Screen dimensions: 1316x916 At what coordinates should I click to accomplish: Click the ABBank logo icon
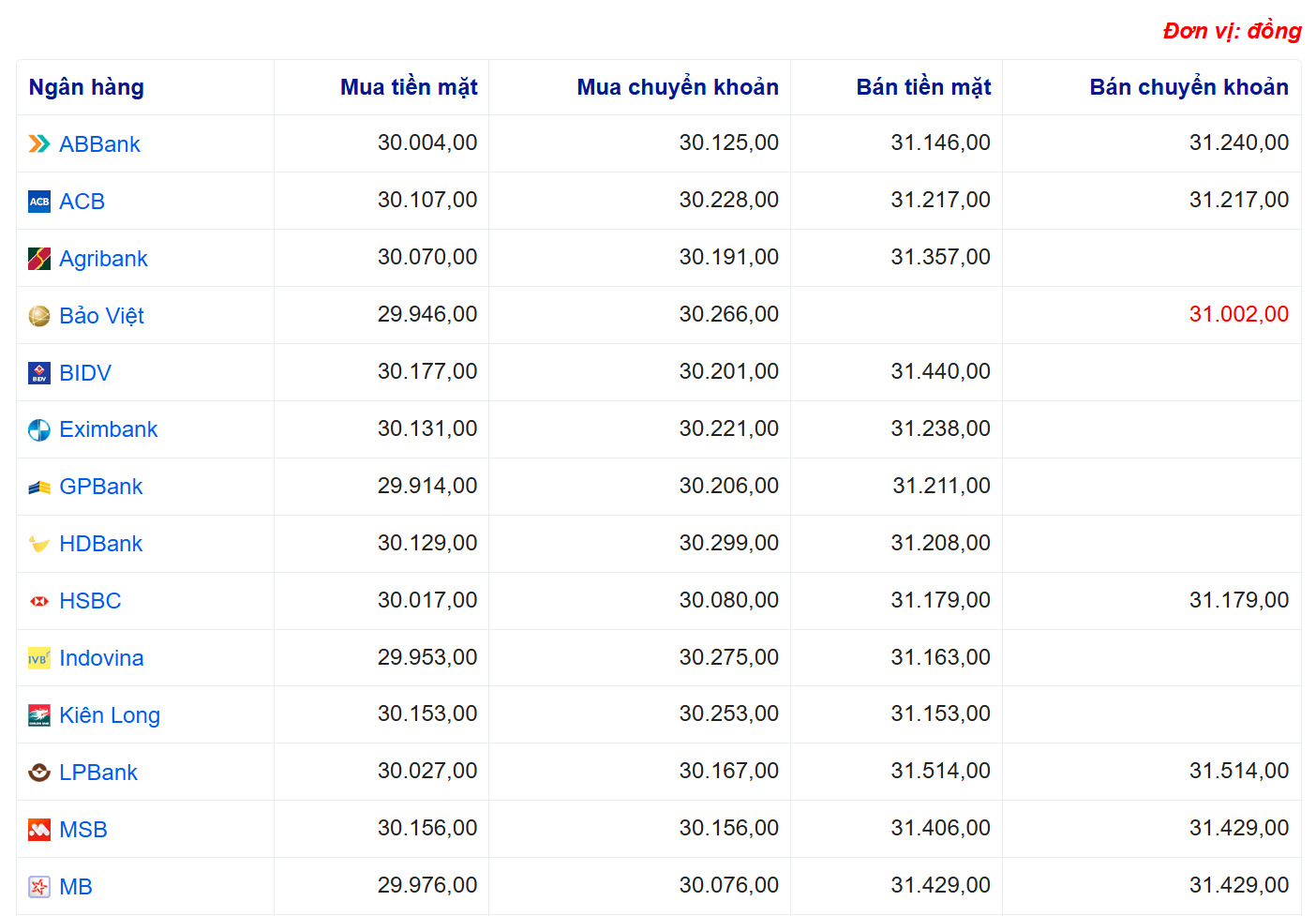coord(39,143)
